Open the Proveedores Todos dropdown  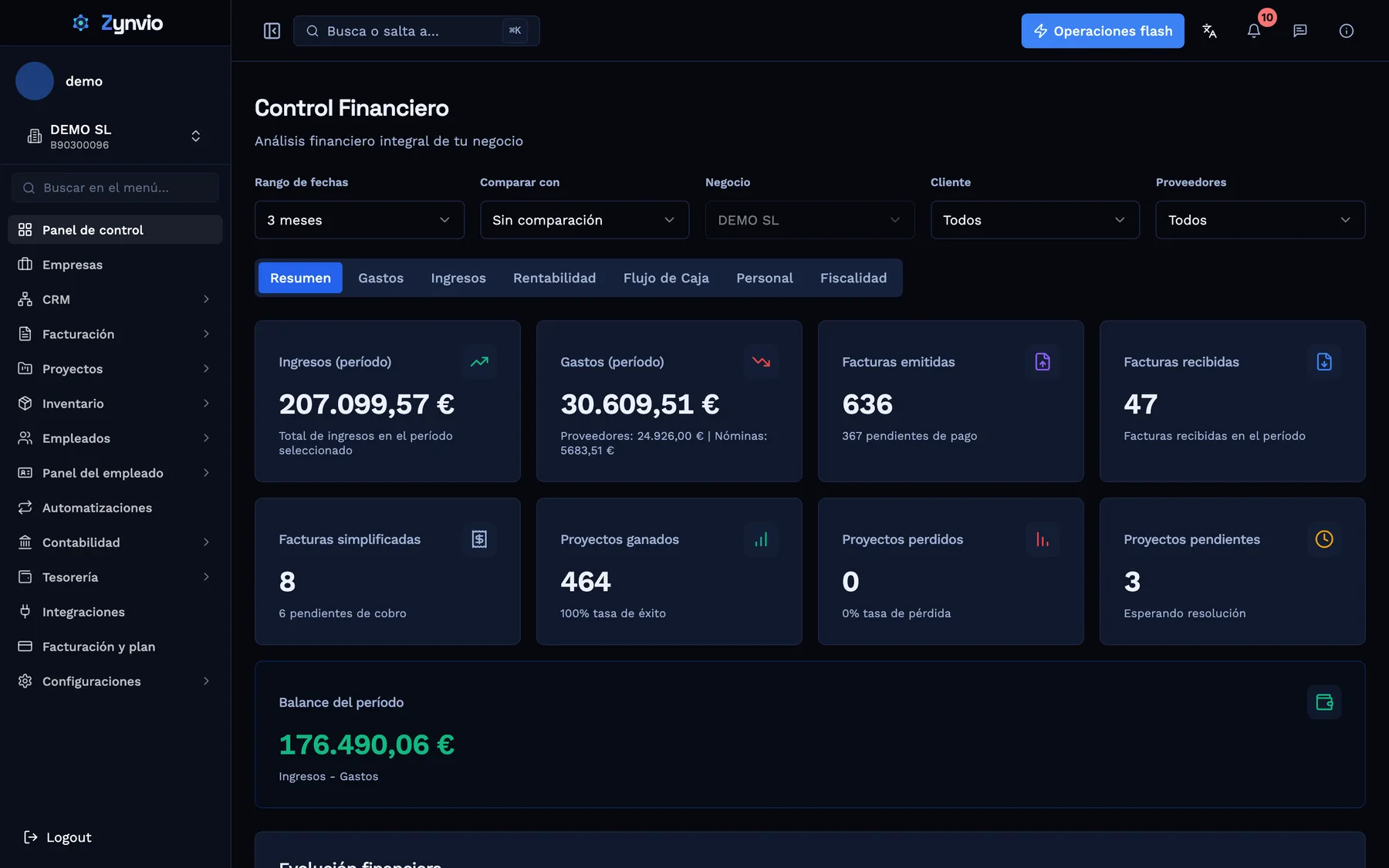click(1260, 220)
